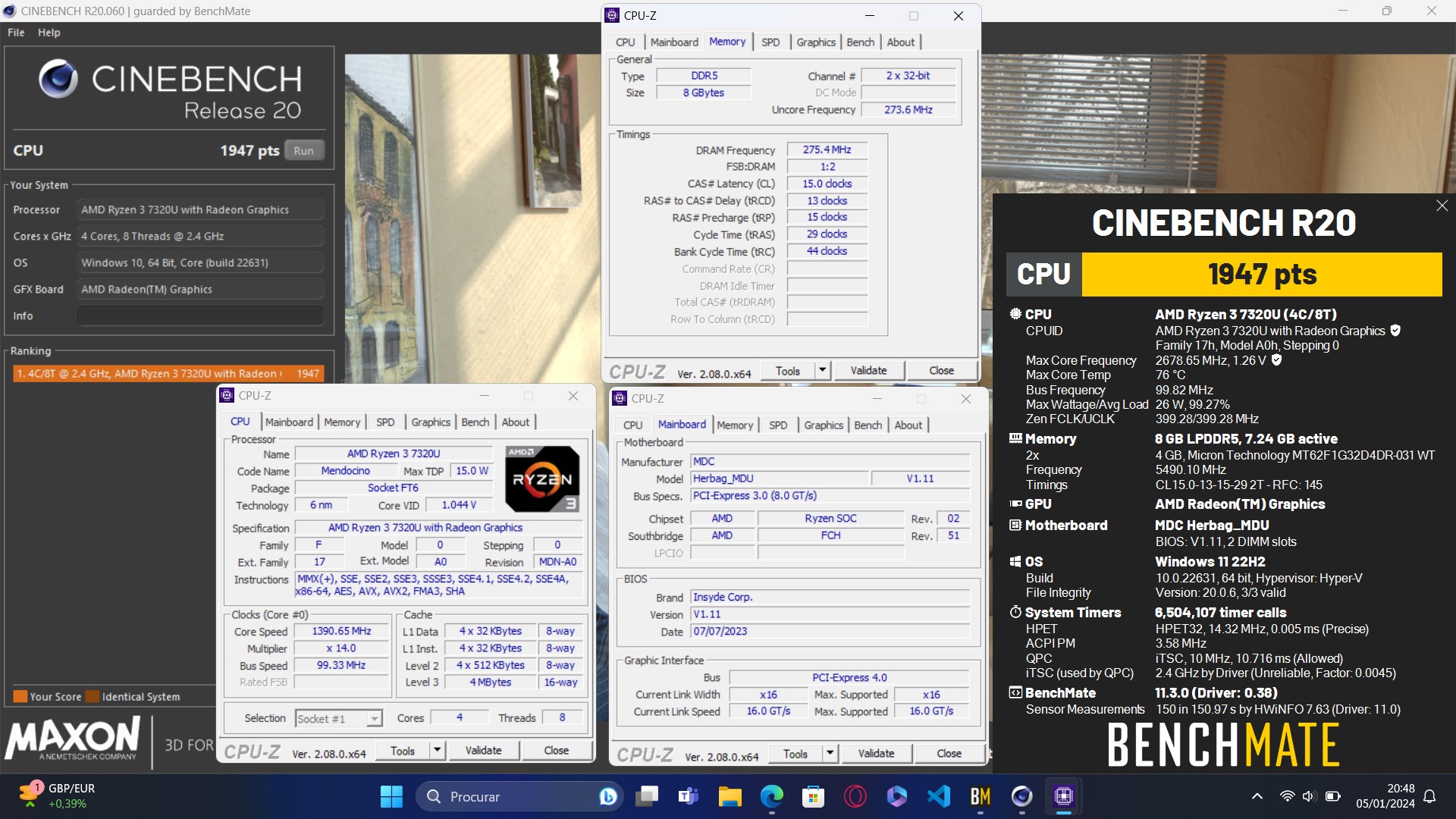Click the Ryzen 3 logo in CPU-Z
This screenshot has width=1456, height=819.
(542, 479)
